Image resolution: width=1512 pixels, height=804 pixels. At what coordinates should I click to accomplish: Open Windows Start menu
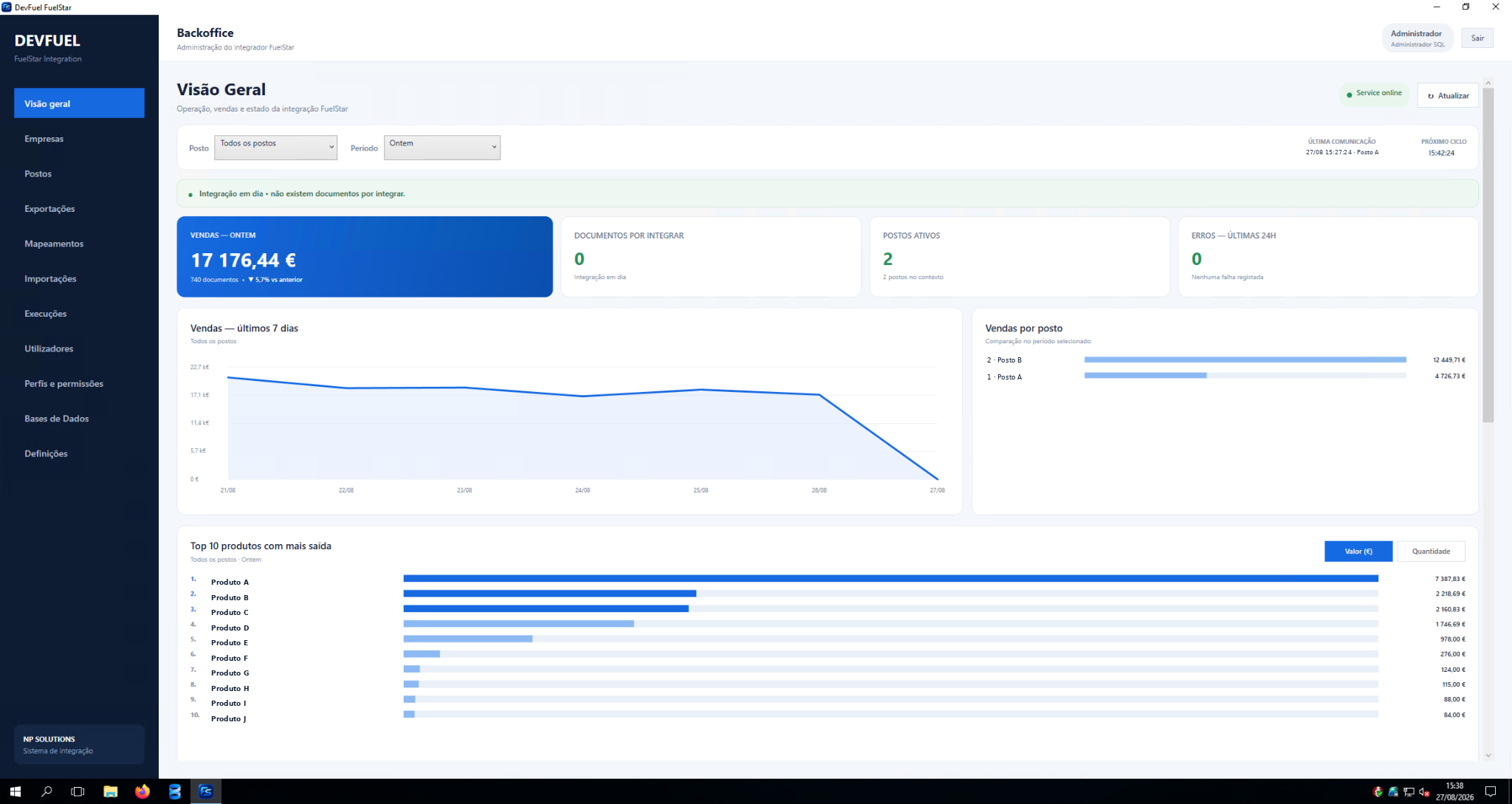pos(15,791)
